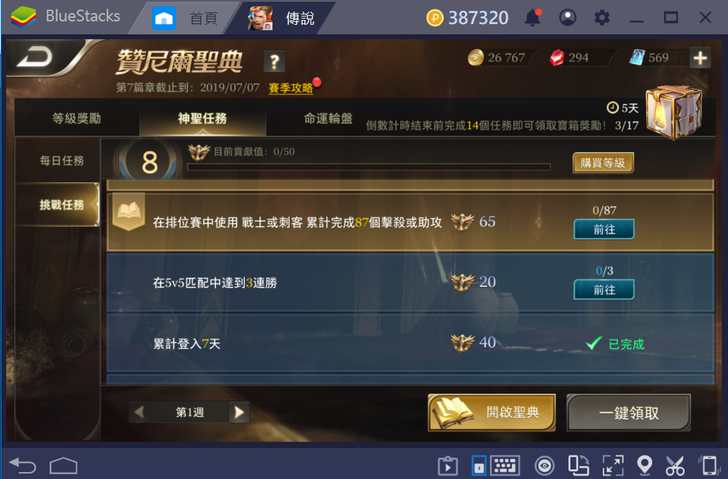728x479 pixels.
Task: Click the keyboard controls icon in bottom bar
Action: [505, 465]
